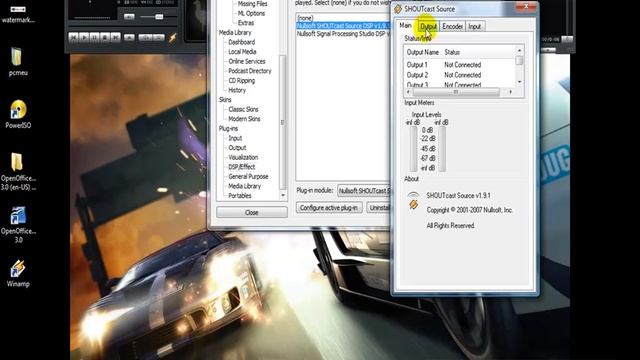Switch to the Encoder tab
Viewport: 640px width, 360px height.
pyautogui.click(x=452, y=26)
